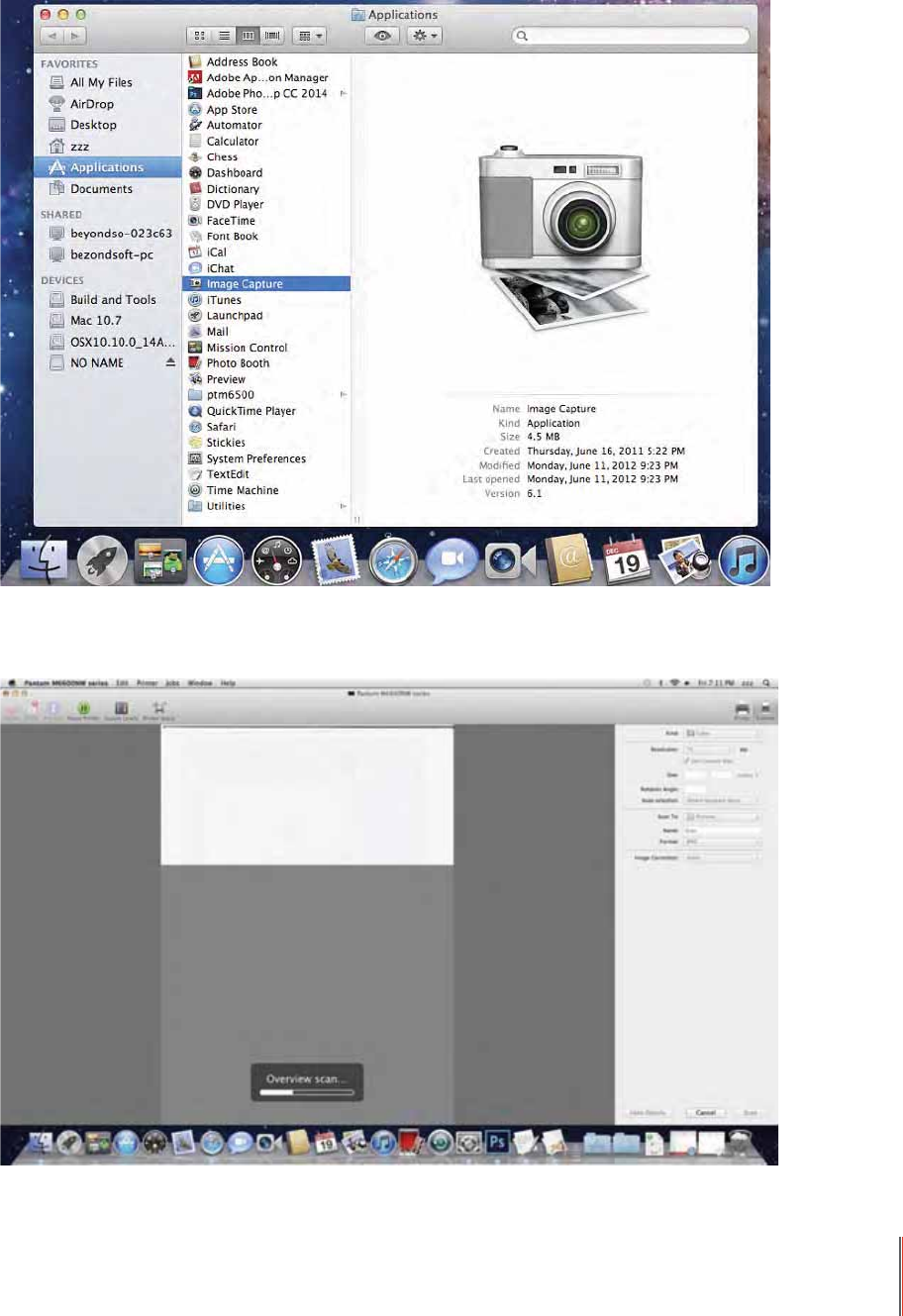Click Spotlight magnifier in the menu bar
This screenshot has height=1316, width=903.
765,683
